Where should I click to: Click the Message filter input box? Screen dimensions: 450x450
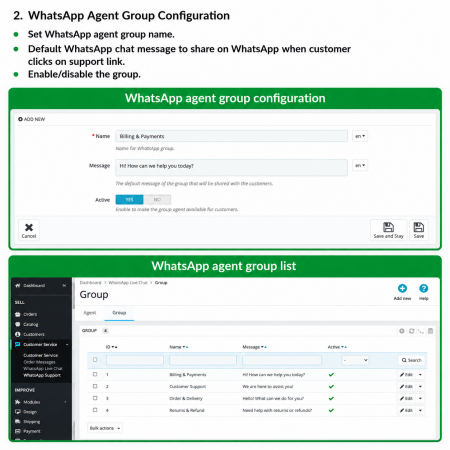(282, 360)
